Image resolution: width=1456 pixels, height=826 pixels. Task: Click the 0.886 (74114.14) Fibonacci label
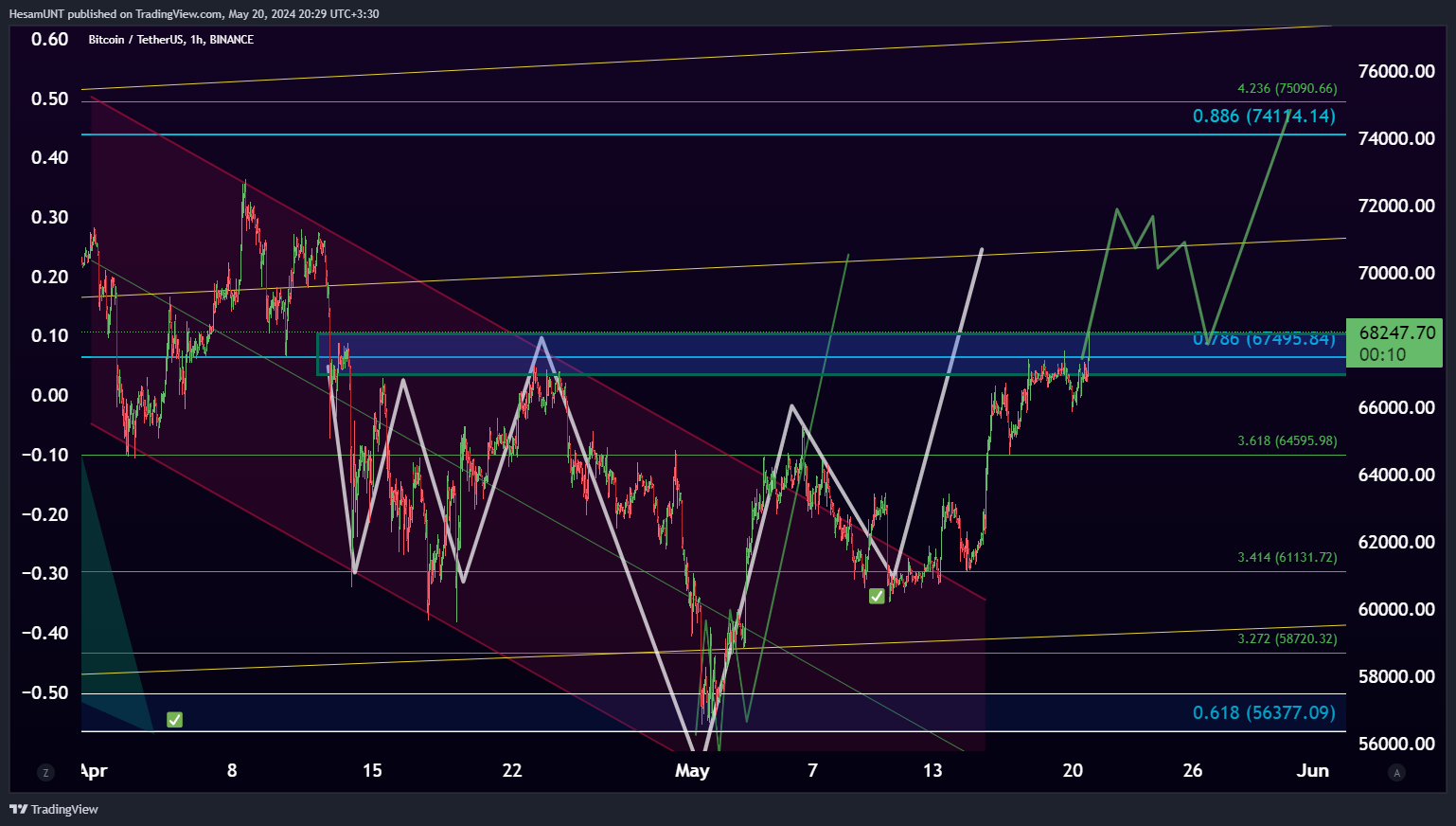1264,116
